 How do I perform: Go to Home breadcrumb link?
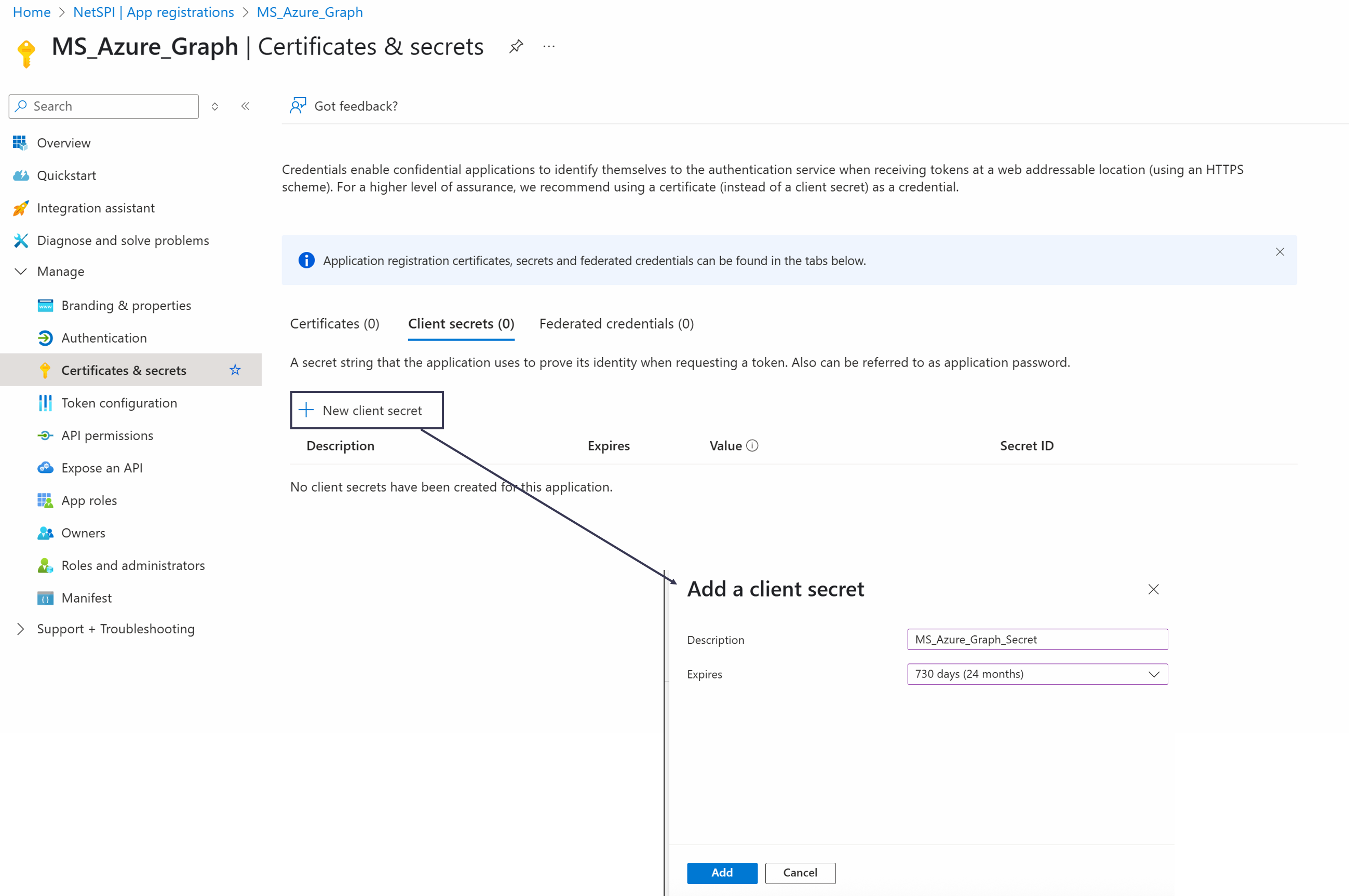(32, 12)
